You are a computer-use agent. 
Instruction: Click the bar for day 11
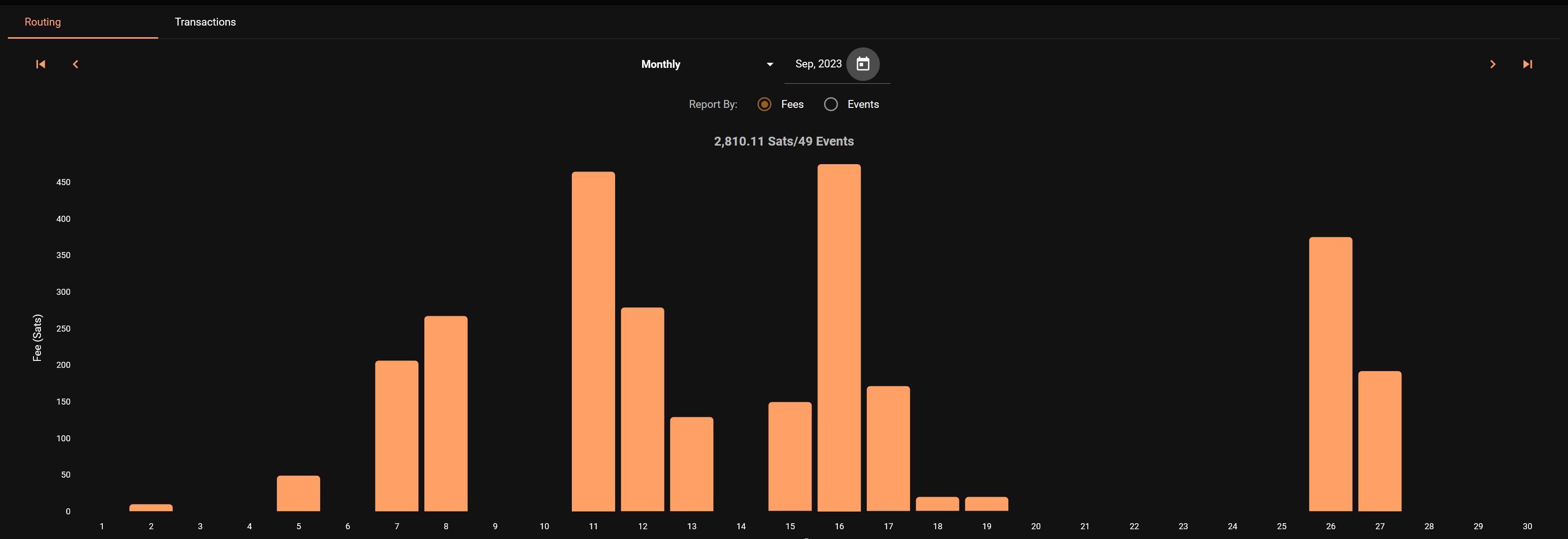593,341
